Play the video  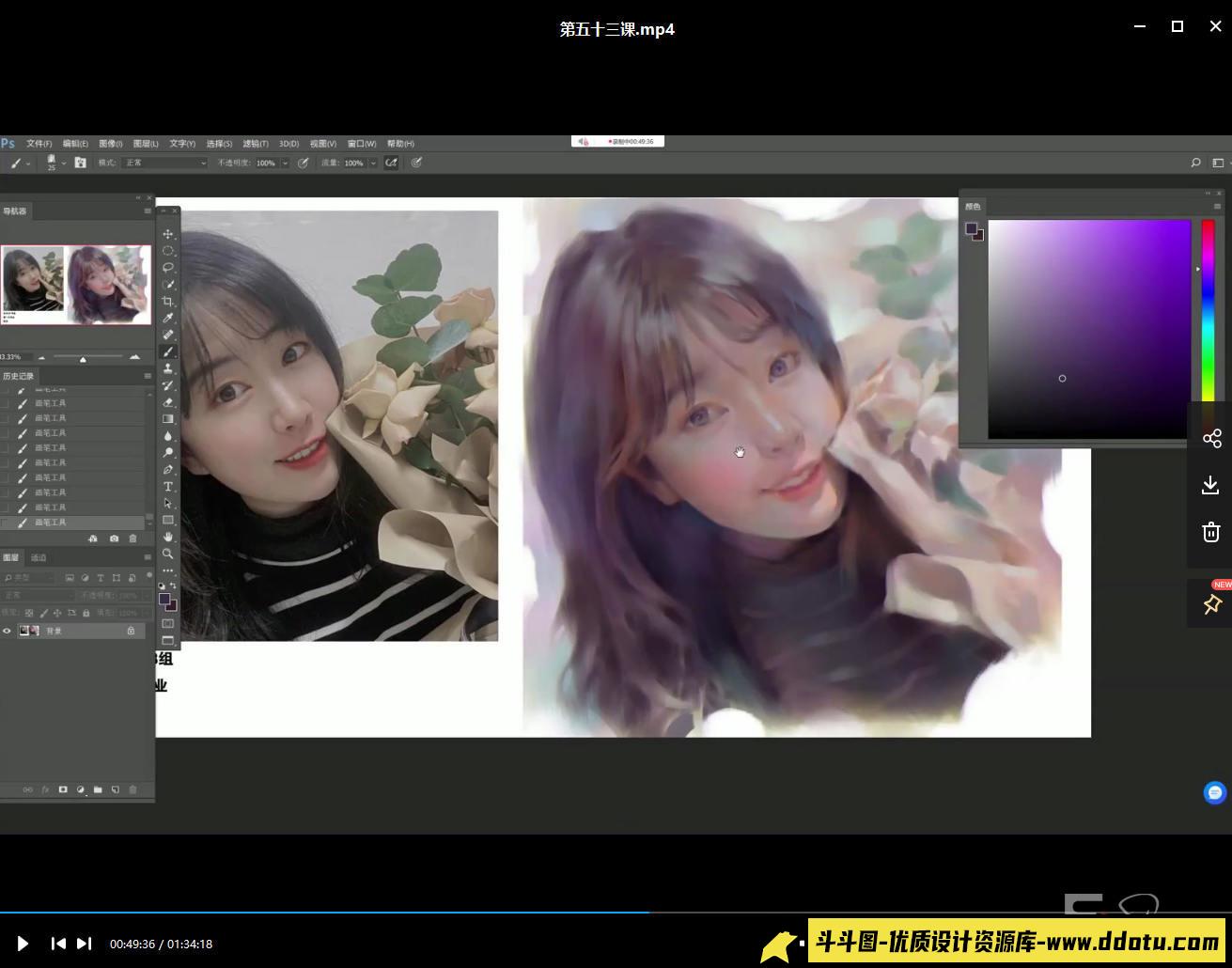tap(23, 944)
